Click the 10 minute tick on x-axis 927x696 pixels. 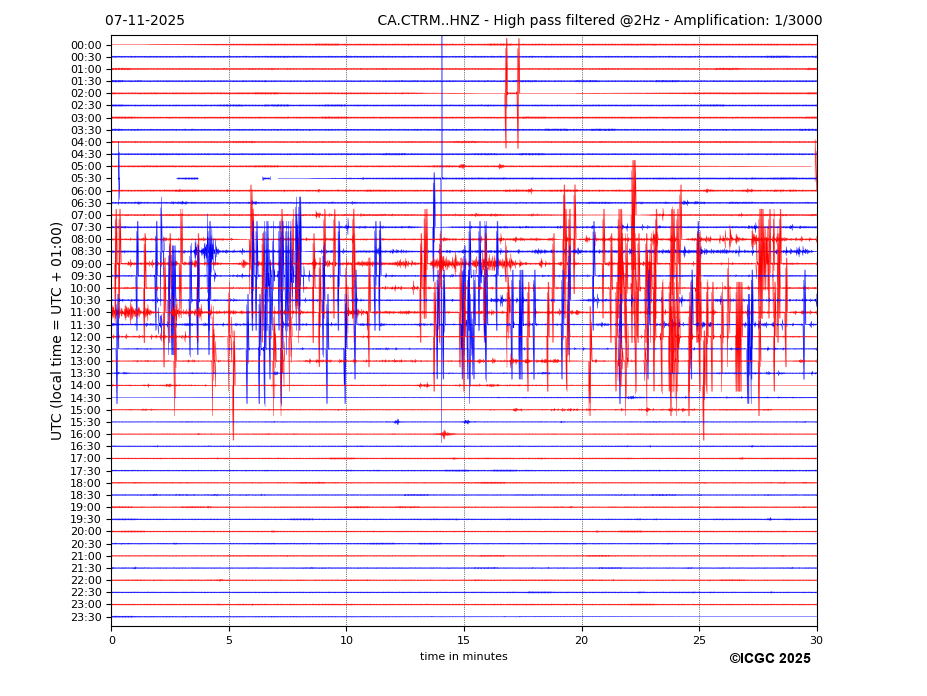346,640
